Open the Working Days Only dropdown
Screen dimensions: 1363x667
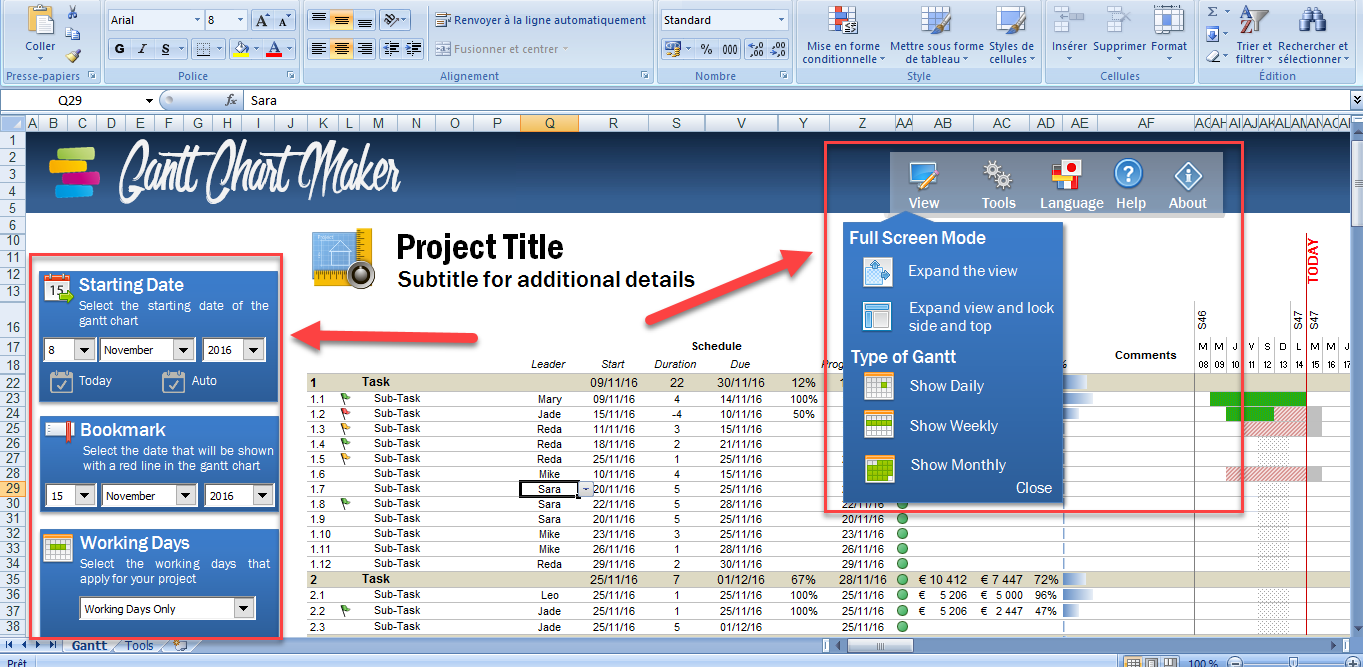243,609
